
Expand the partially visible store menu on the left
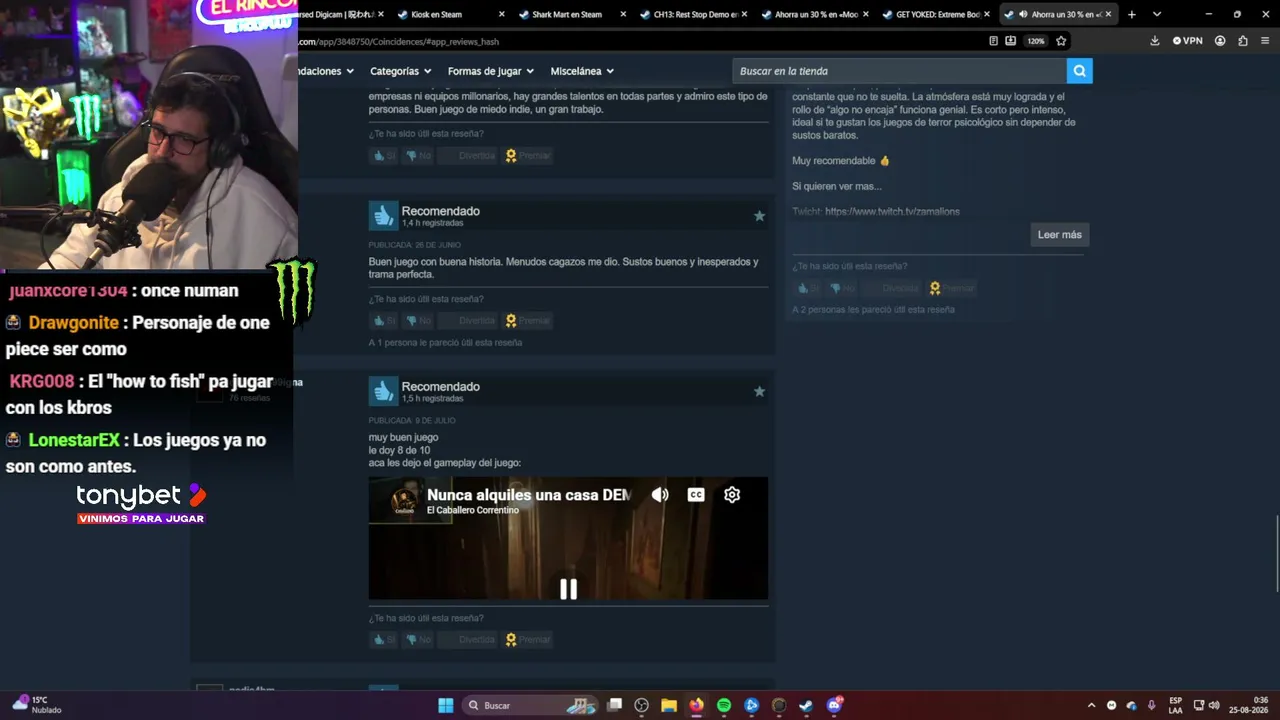point(327,71)
